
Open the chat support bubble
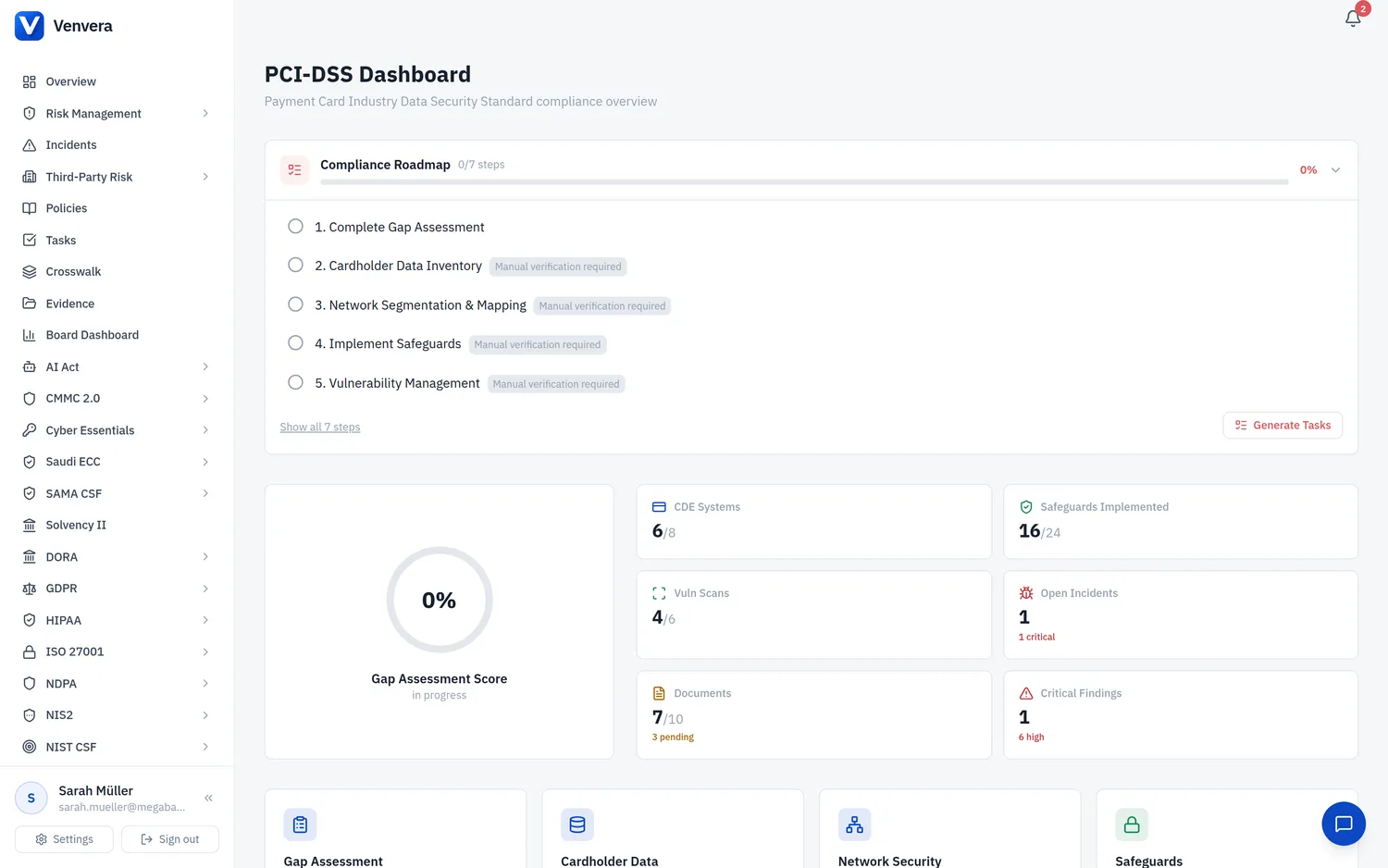[x=1344, y=824]
